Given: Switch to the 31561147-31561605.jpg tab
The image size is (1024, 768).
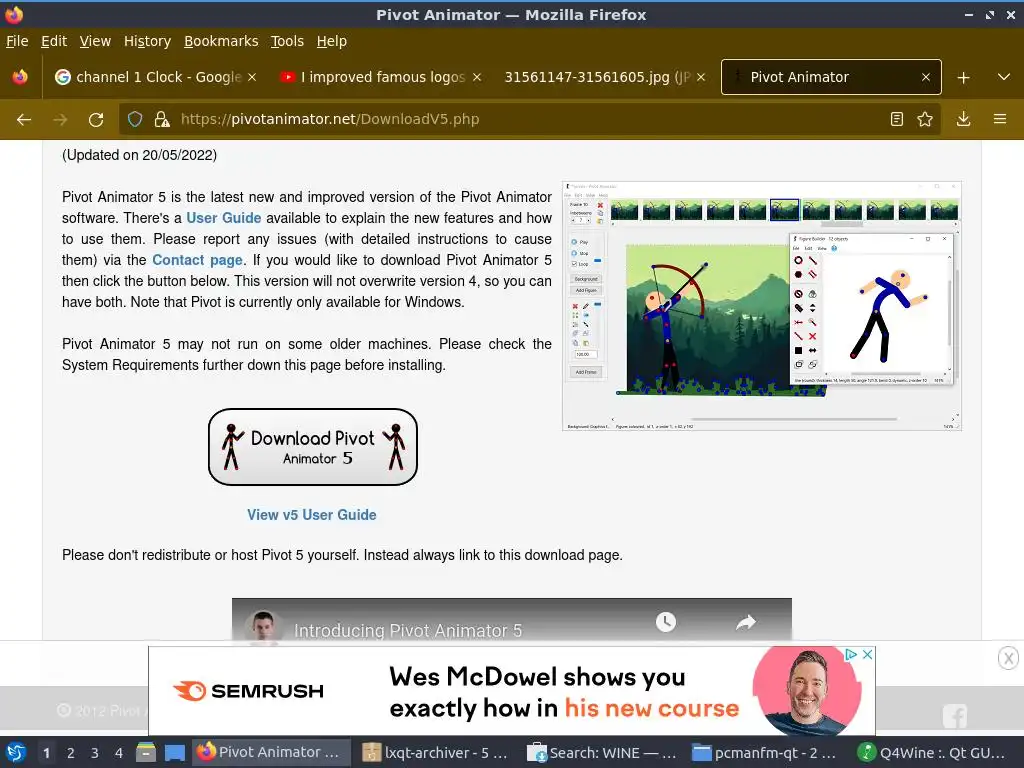Looking at the screenshot, I should coord(605,77).
